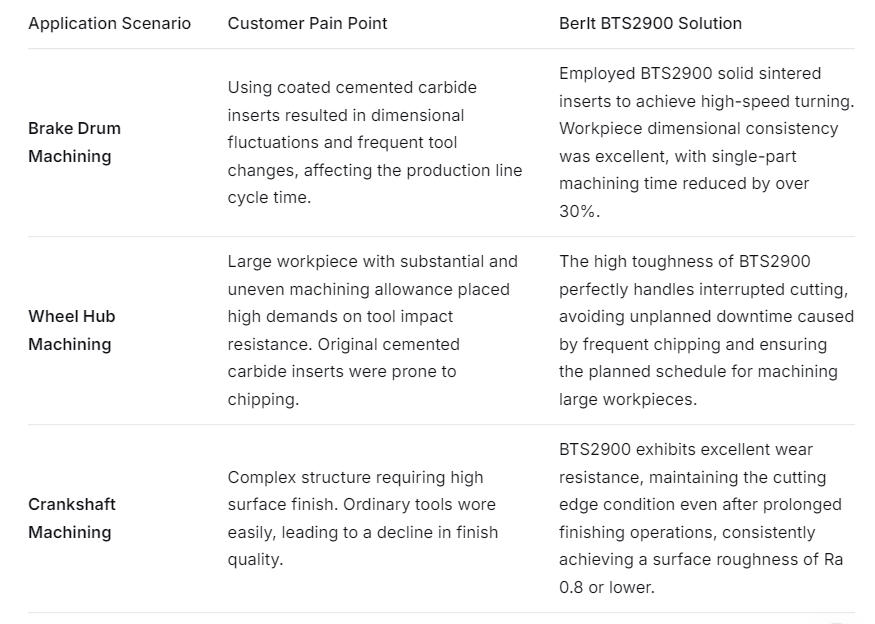Select the Brake Drum Machining row label
Screen dimensions: 875x624
coord(74,142)
